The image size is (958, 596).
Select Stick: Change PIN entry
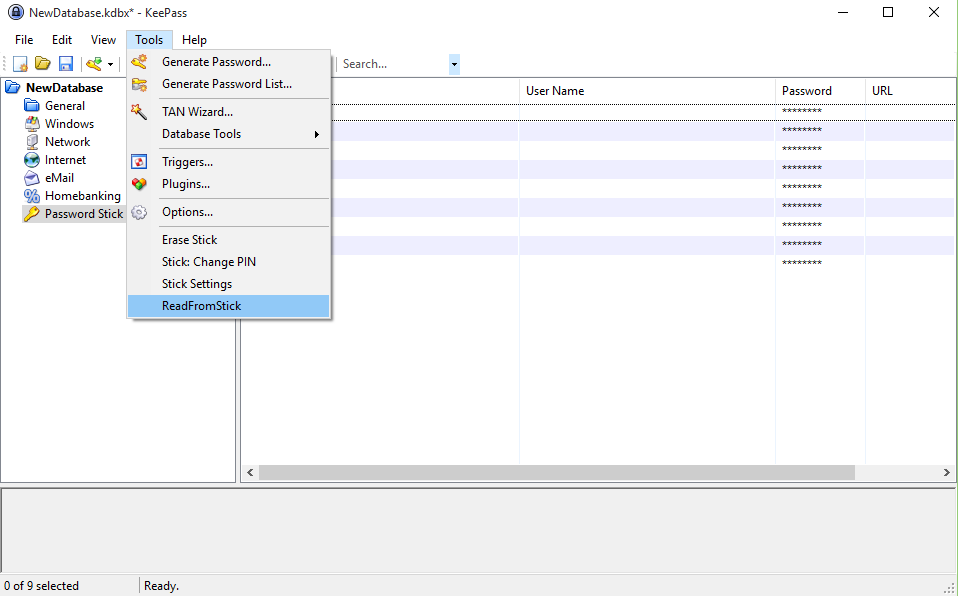[229, 262]
